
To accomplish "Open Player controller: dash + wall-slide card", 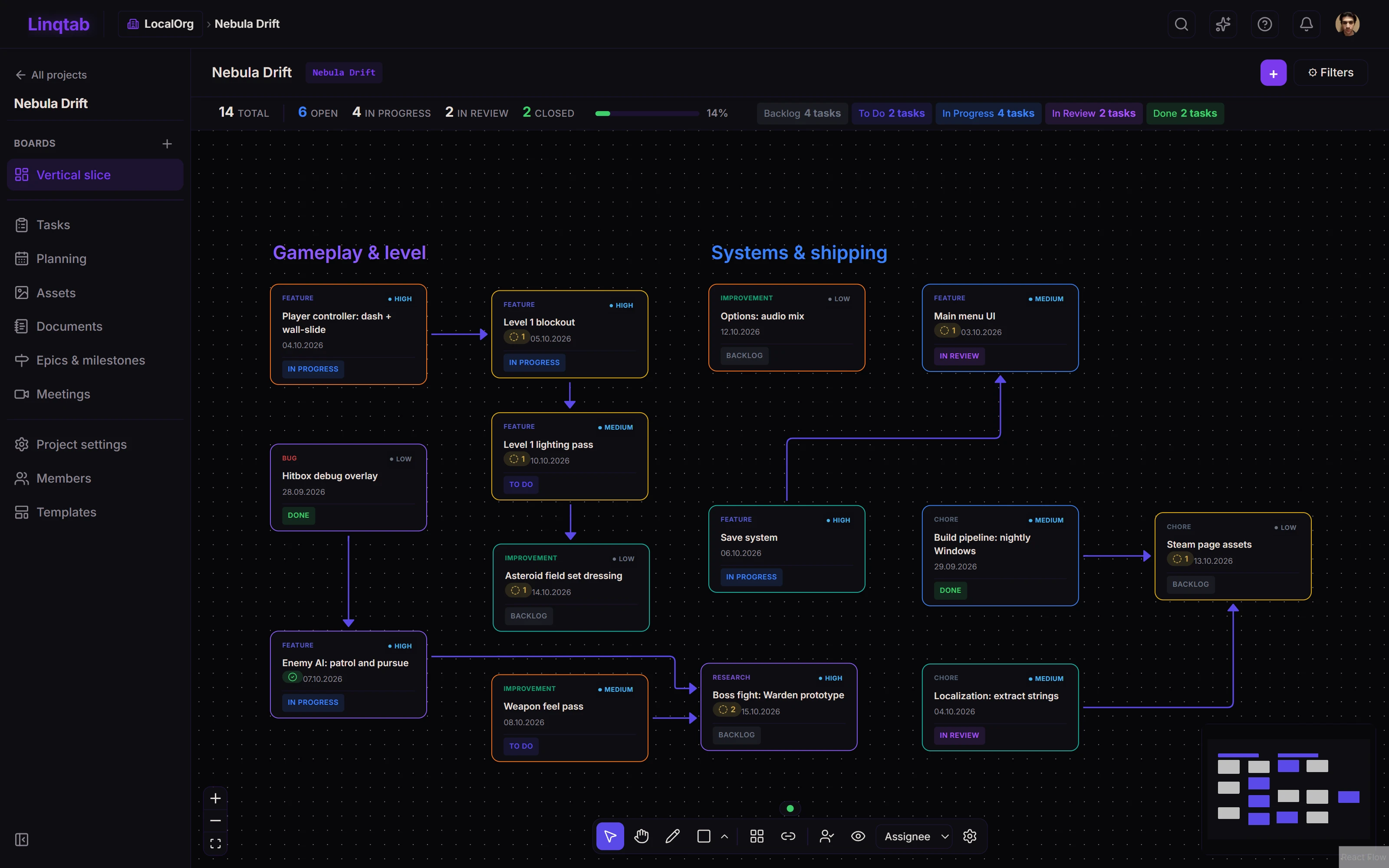I will click(x=349, y=334).
